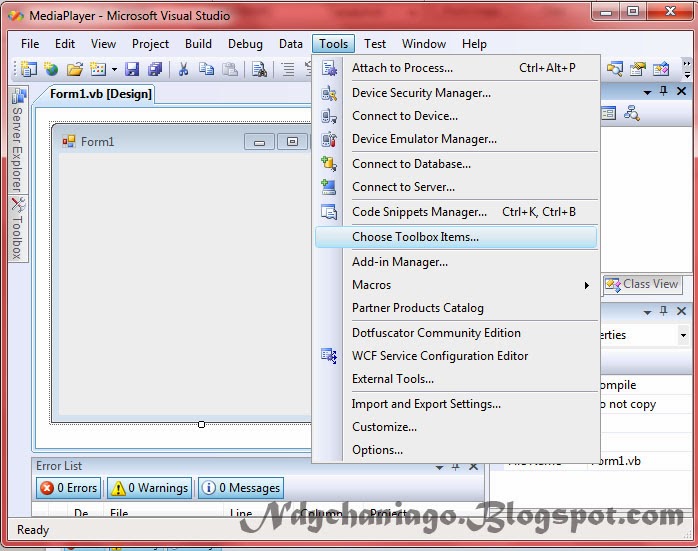Click the Attach to Process menu icon
The height and width of the screenshot is (551, 698).
tap(329, 68)
